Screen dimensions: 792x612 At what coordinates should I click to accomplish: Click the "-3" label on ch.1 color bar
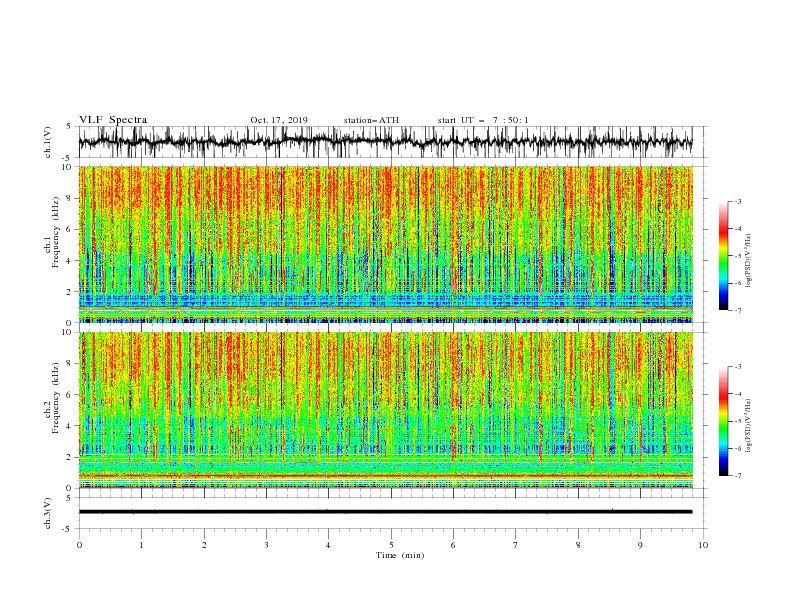coord(738,201)
